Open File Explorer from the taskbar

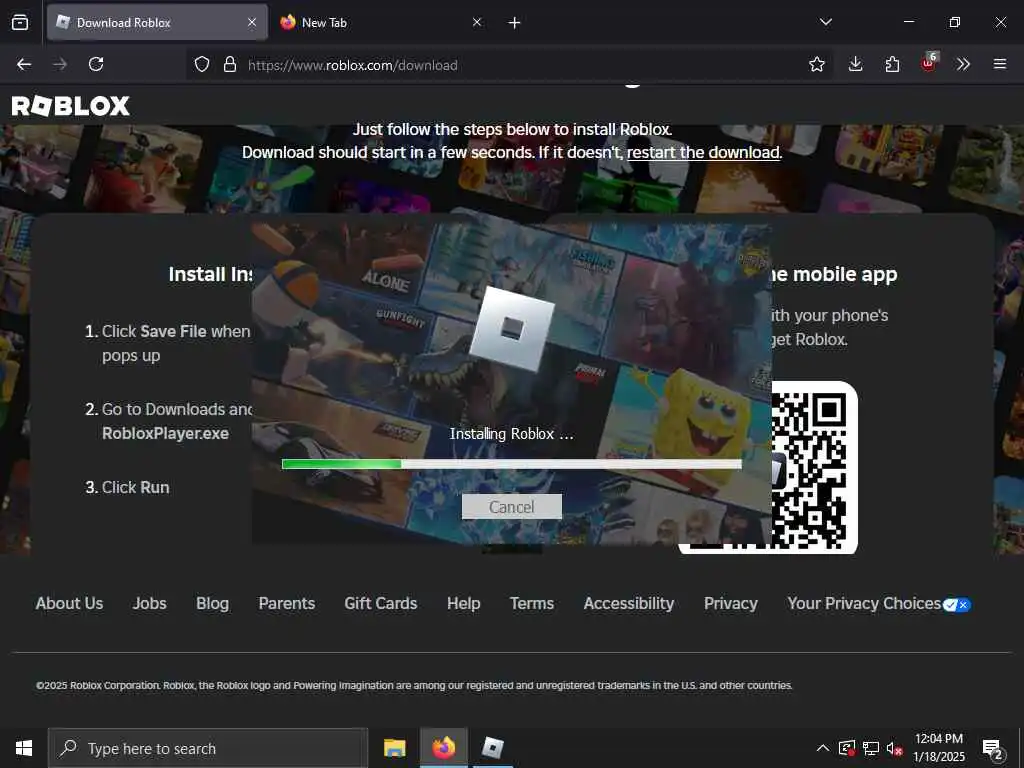coord(394,748)
